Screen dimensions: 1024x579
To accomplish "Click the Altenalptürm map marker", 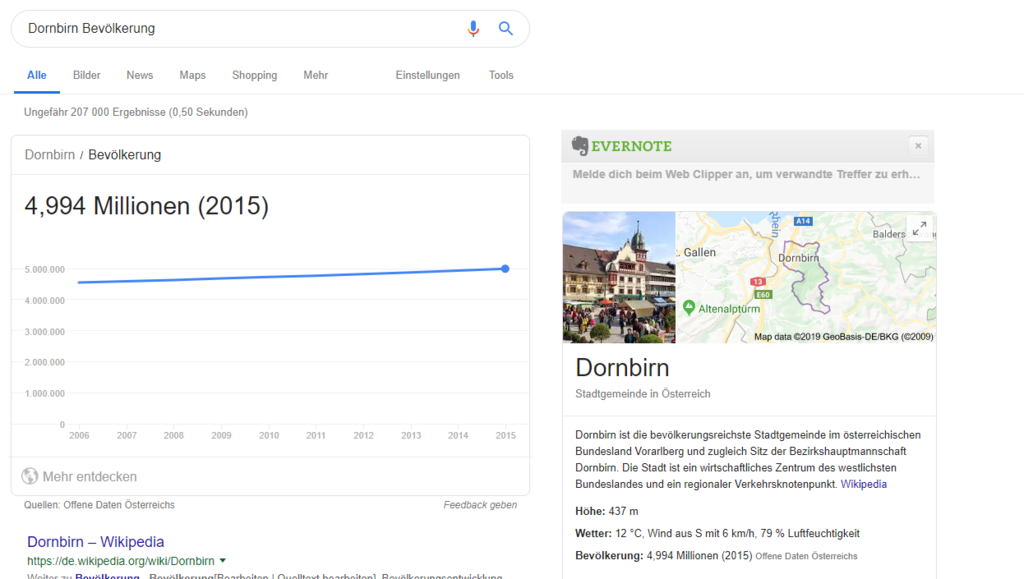I will click(x=688, y=308).
